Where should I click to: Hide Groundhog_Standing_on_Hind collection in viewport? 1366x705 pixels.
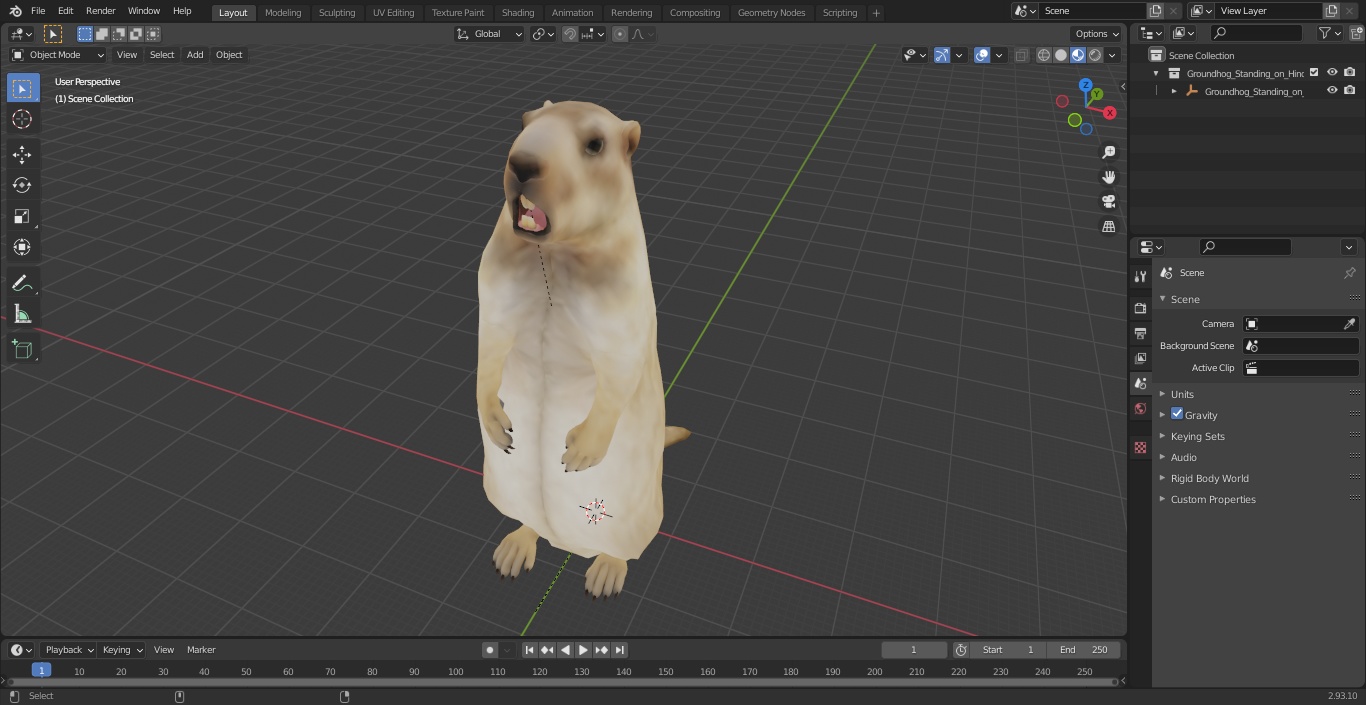(x=1332, y=72)
